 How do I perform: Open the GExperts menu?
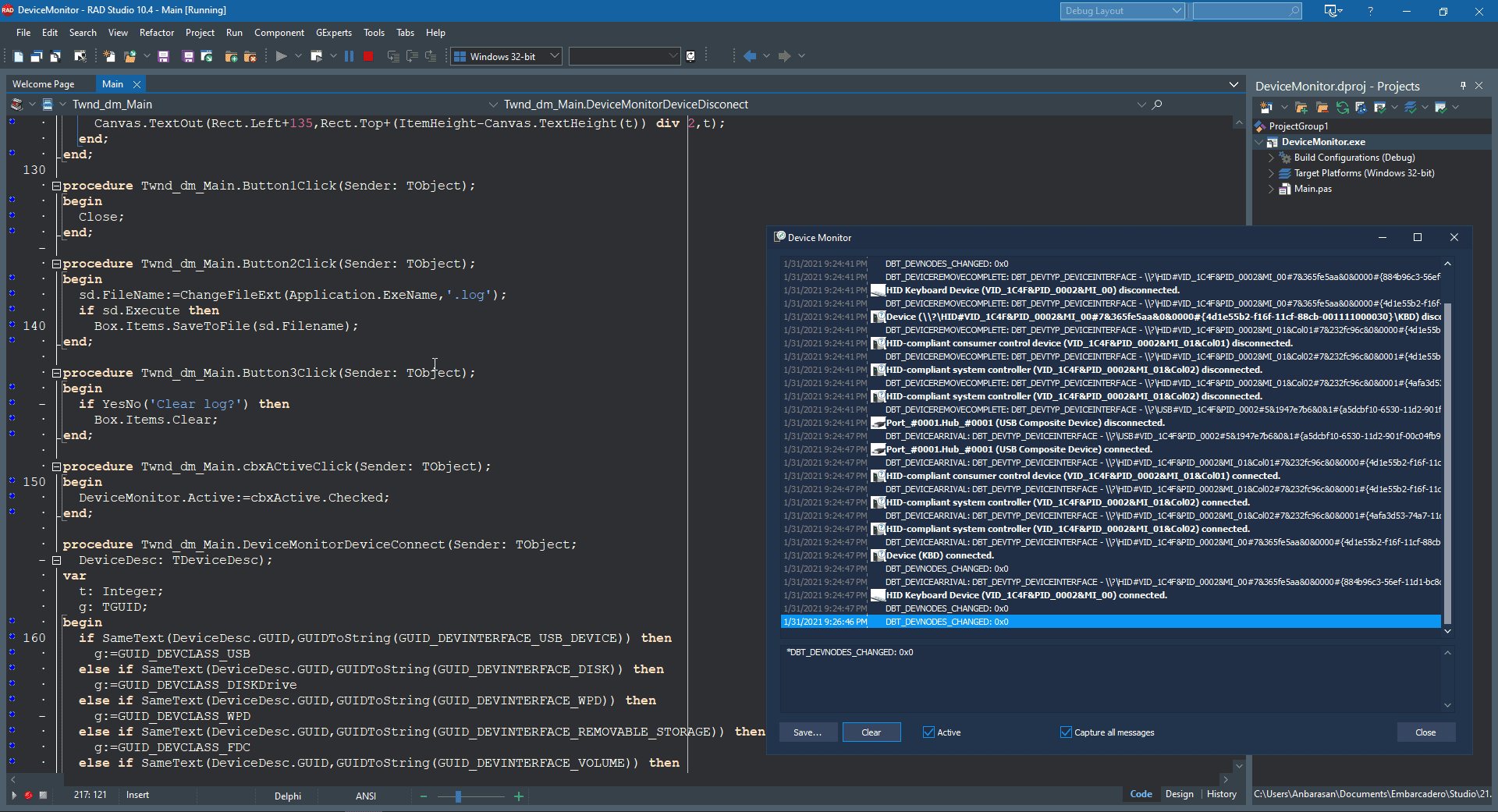click(334, 33)
